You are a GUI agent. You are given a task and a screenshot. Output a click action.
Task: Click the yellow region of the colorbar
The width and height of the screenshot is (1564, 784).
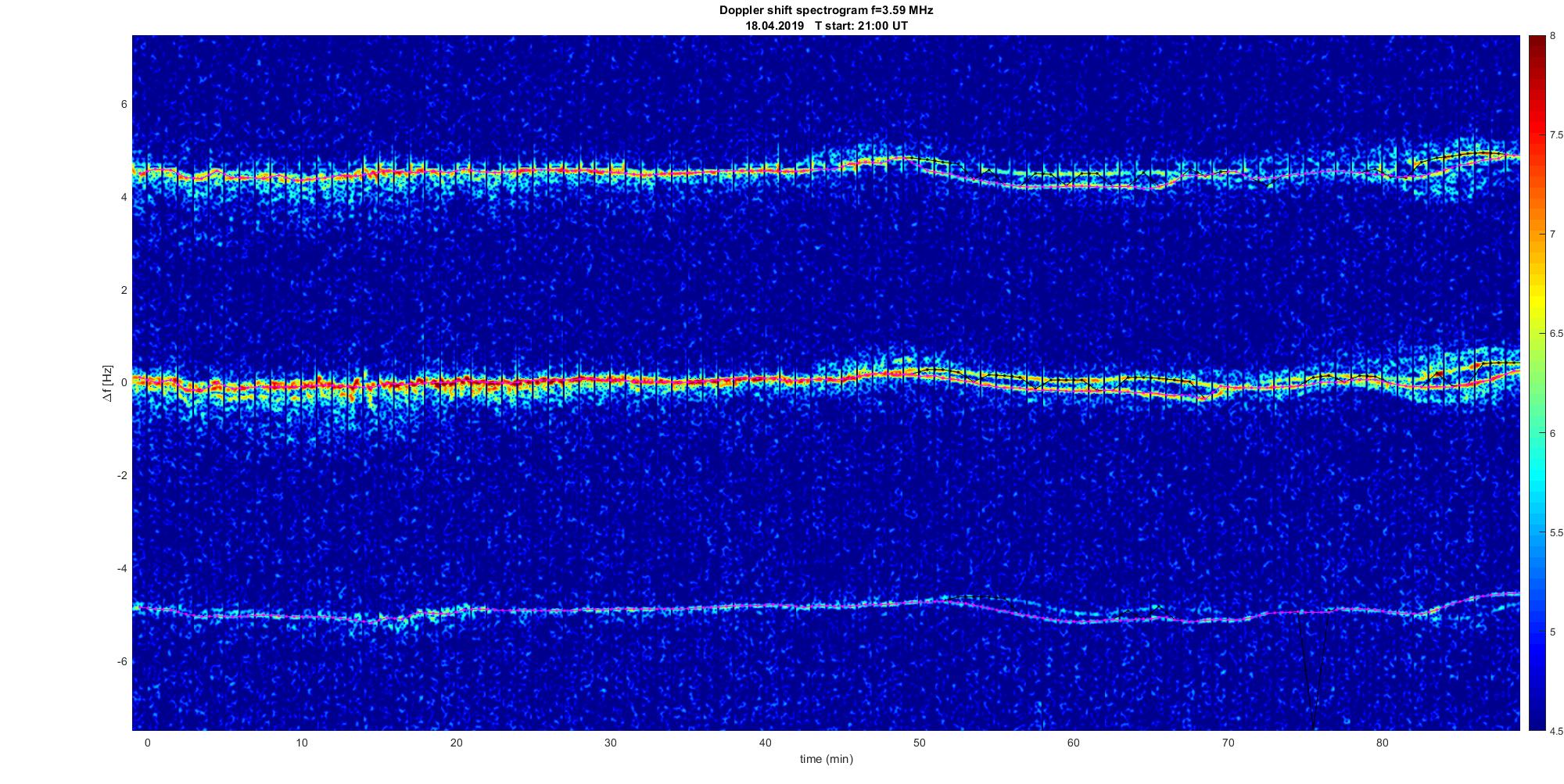click(1537, 301)
